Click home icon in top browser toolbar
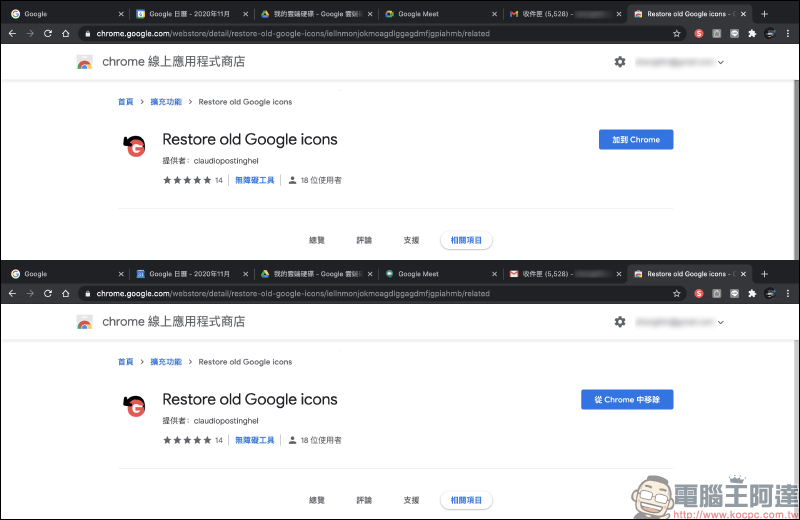The width and height of the screenshot is (800, 520). pos(66,34)
